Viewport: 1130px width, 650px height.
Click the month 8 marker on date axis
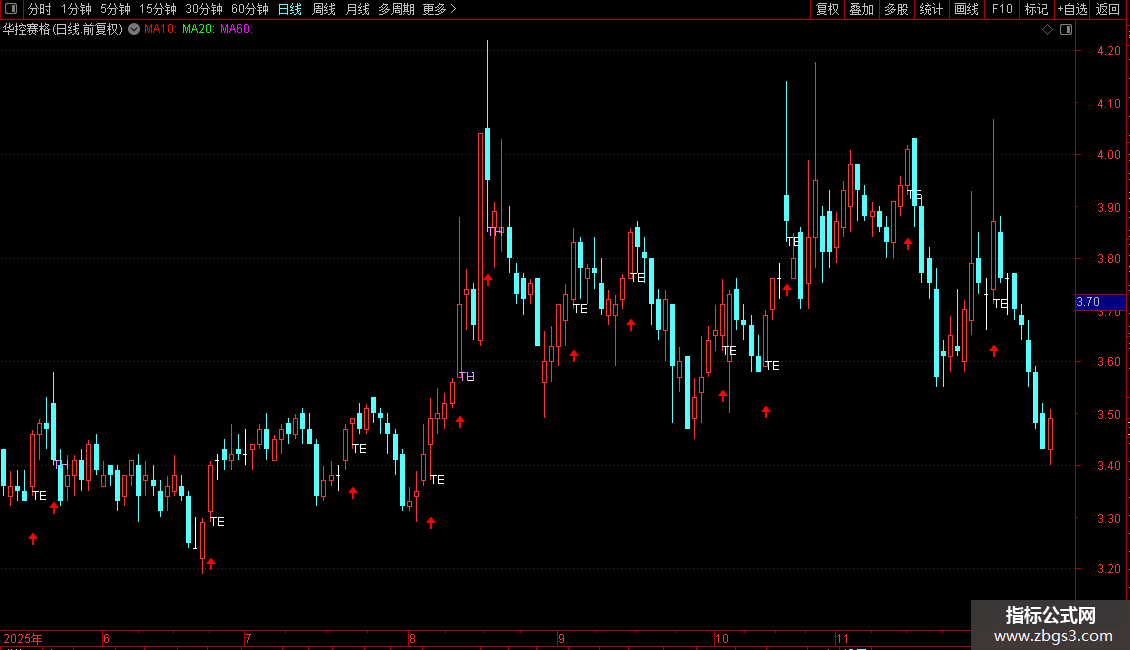(x=412, y=638)
